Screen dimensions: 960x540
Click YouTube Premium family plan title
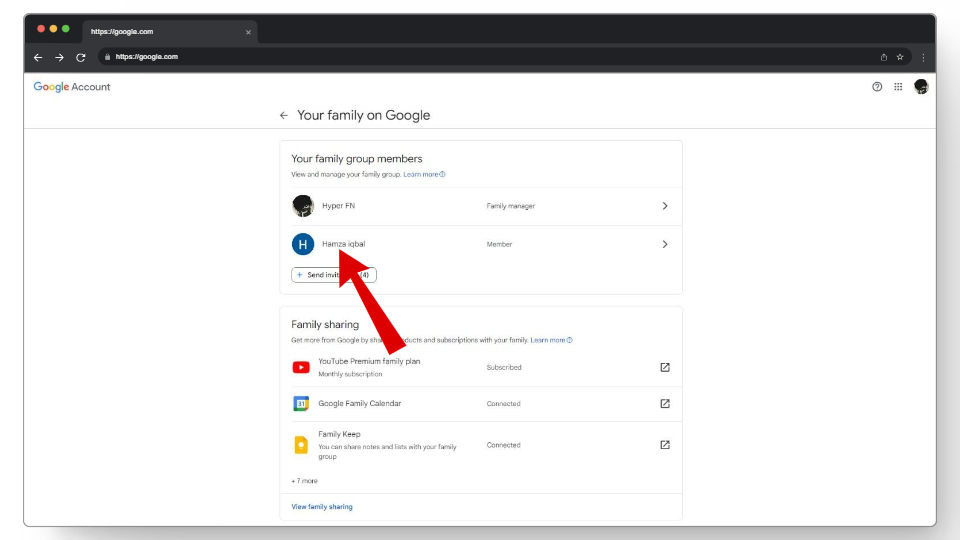369,361
